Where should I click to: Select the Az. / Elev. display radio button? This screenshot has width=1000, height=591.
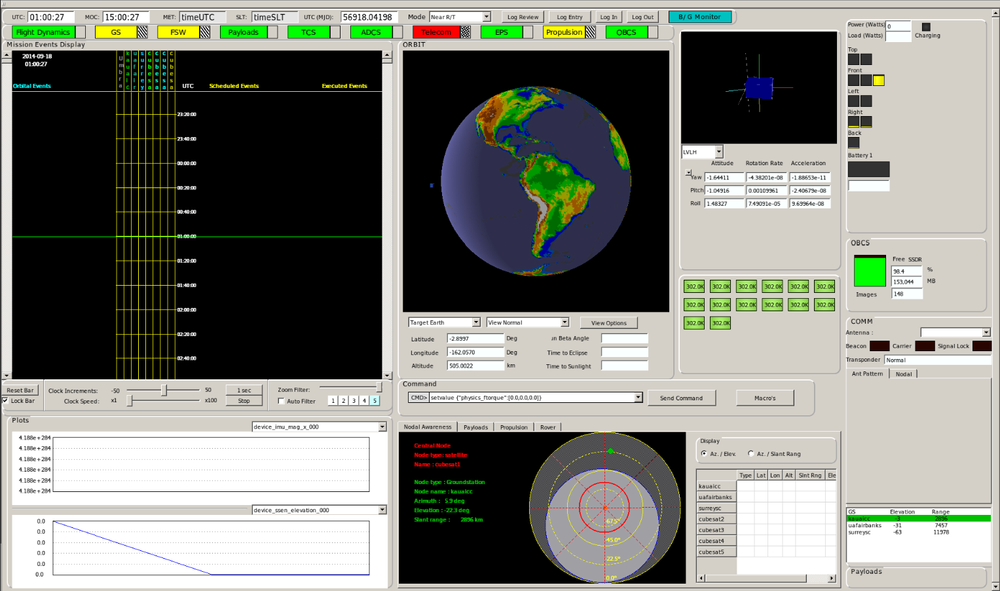[704, 454]
